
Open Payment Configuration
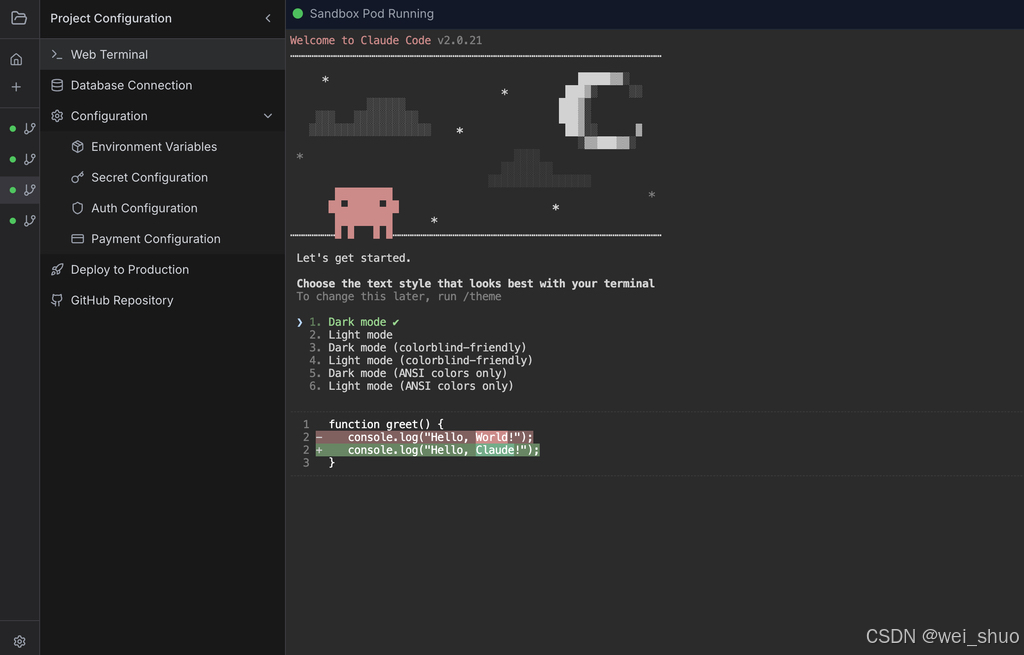coord(163,238)
